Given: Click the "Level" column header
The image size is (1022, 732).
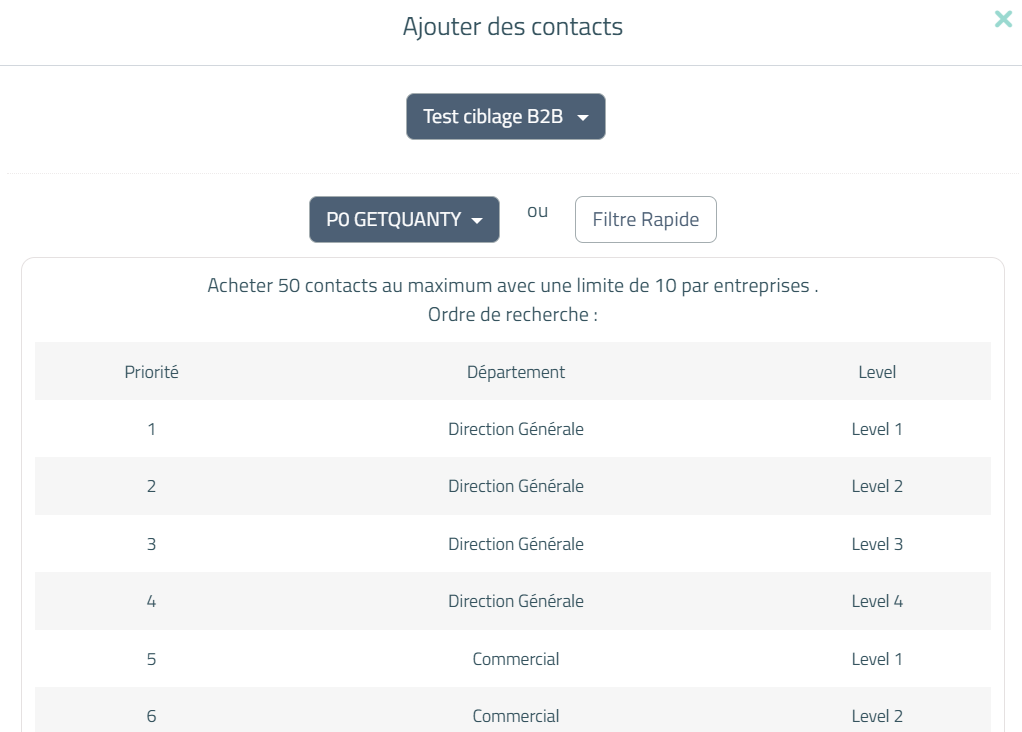Looking at the screenshot, I should coord(877,371).
